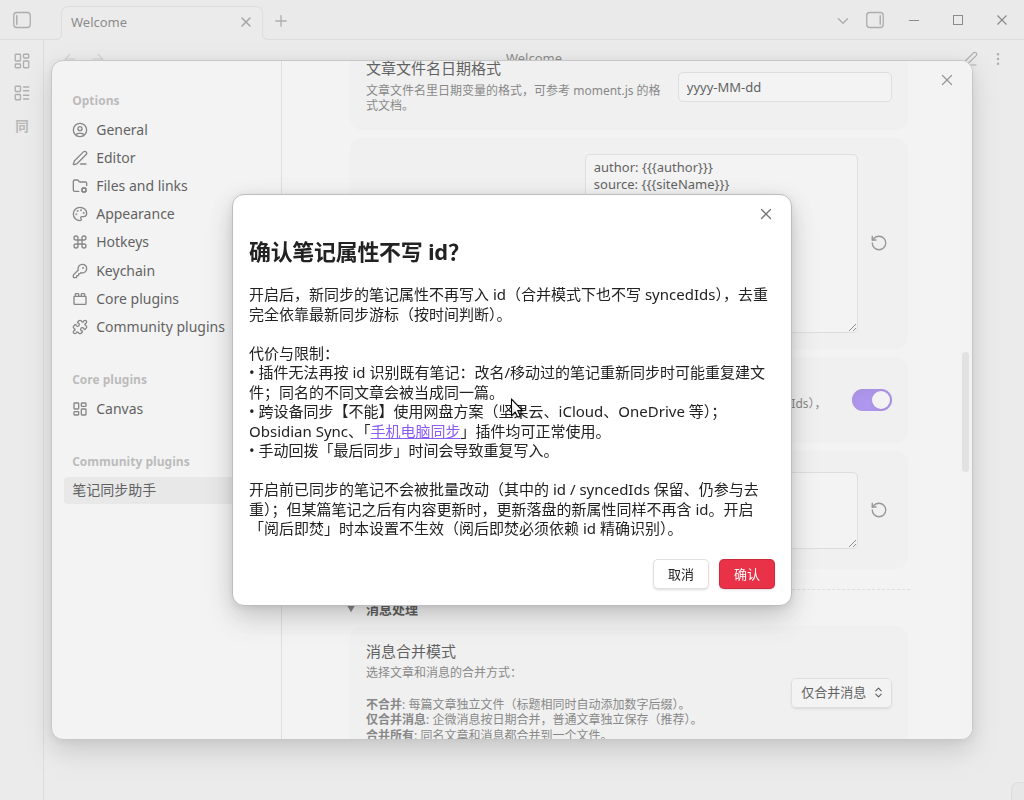
Task: Add a new tab with plus
Action: tap(281, 21)
